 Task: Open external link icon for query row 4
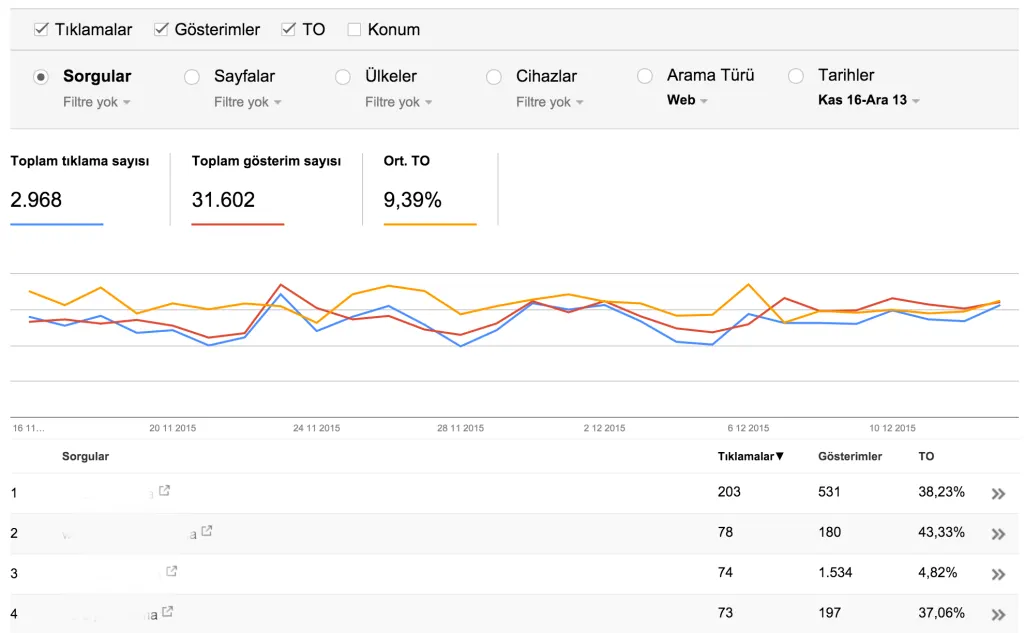coord(168,611)
